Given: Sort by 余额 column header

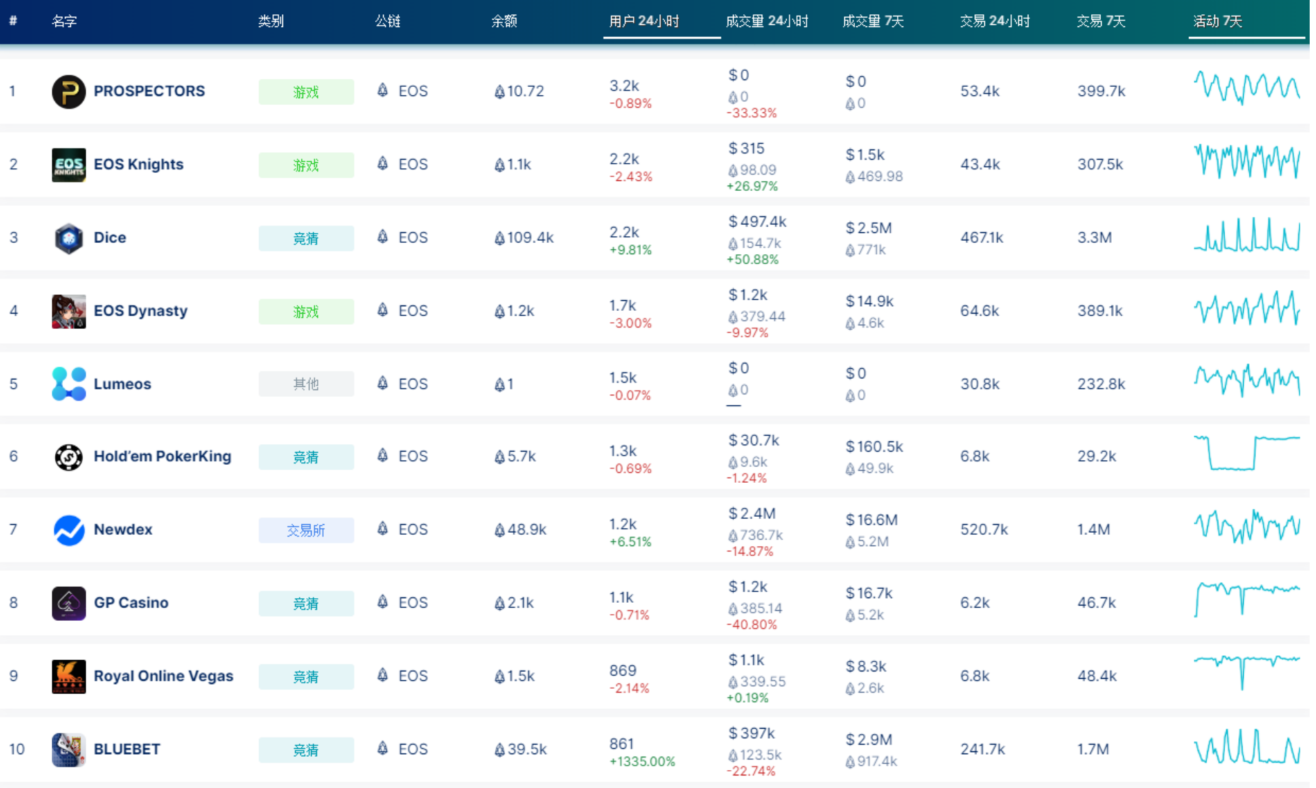Looking at the screenshot, I should click(505, 21).
